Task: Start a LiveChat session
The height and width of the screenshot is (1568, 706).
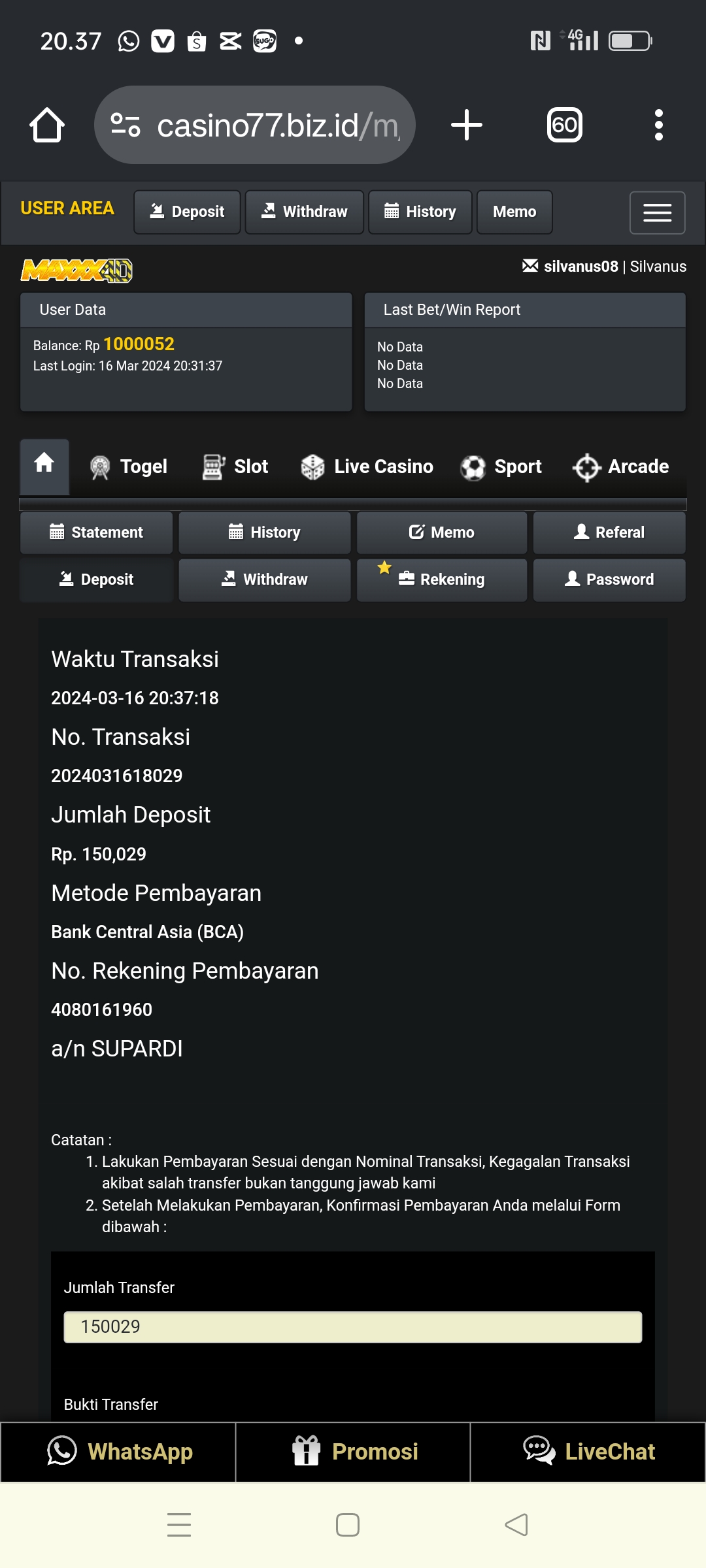Action: tap(588, 1452)
